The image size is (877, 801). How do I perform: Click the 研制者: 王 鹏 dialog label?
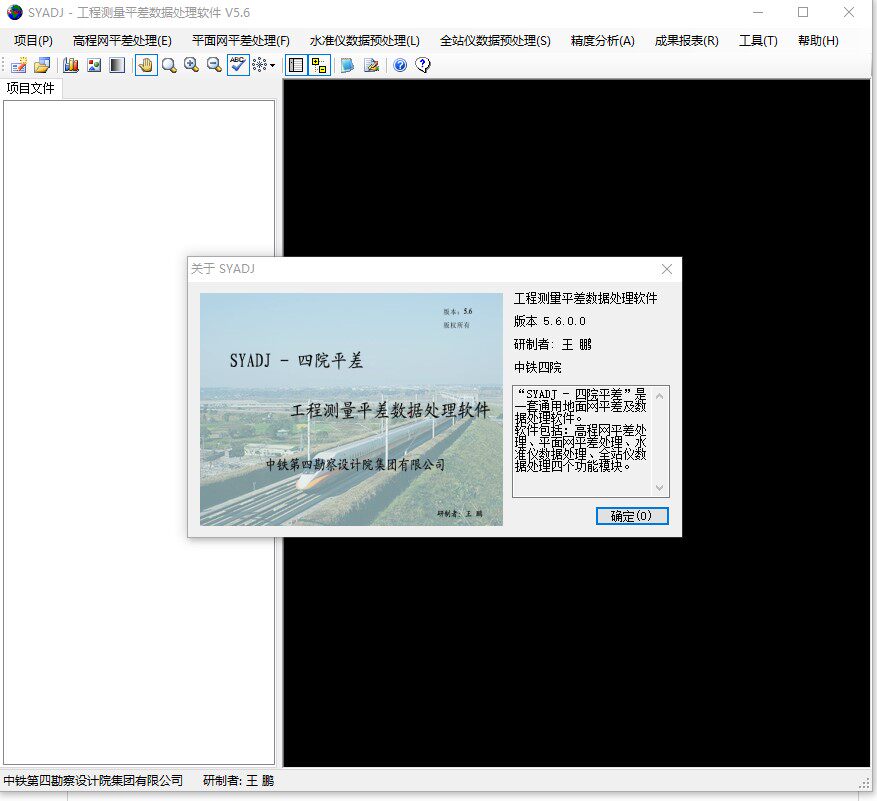click(553, 344)
